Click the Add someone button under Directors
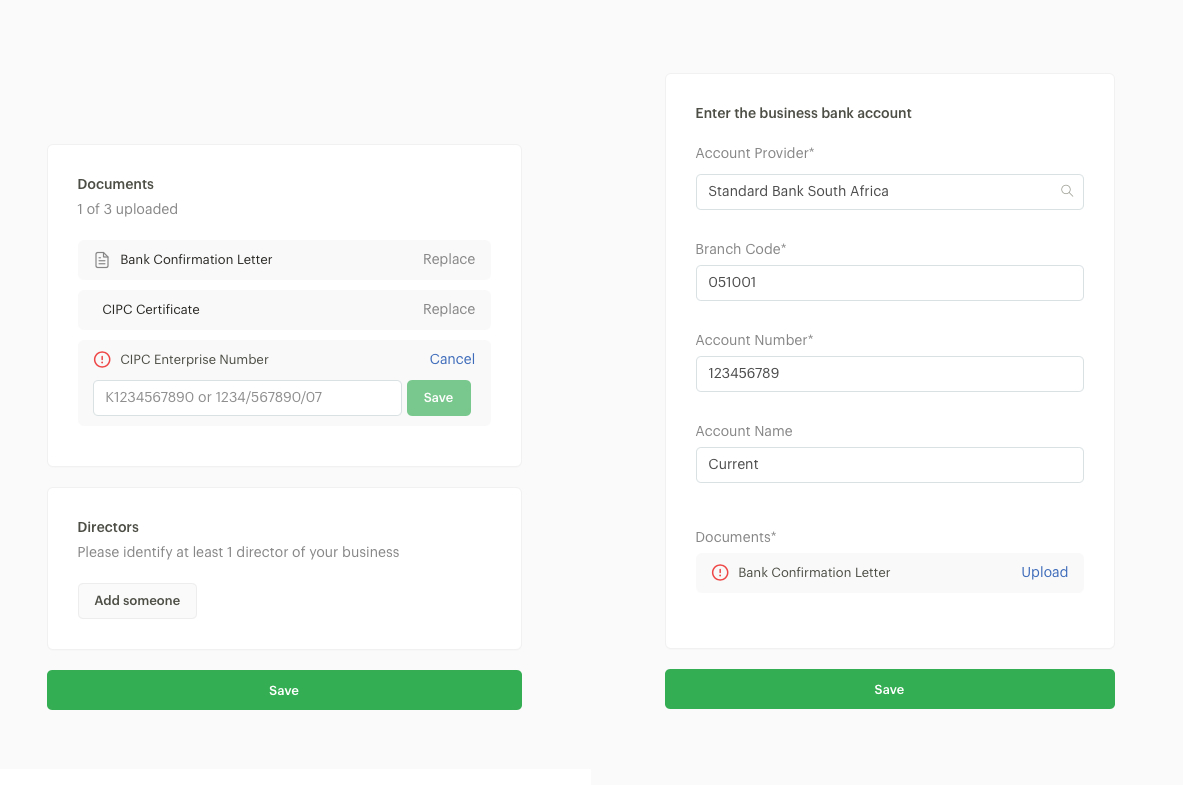1183x785 pixels. click(137, 601)
